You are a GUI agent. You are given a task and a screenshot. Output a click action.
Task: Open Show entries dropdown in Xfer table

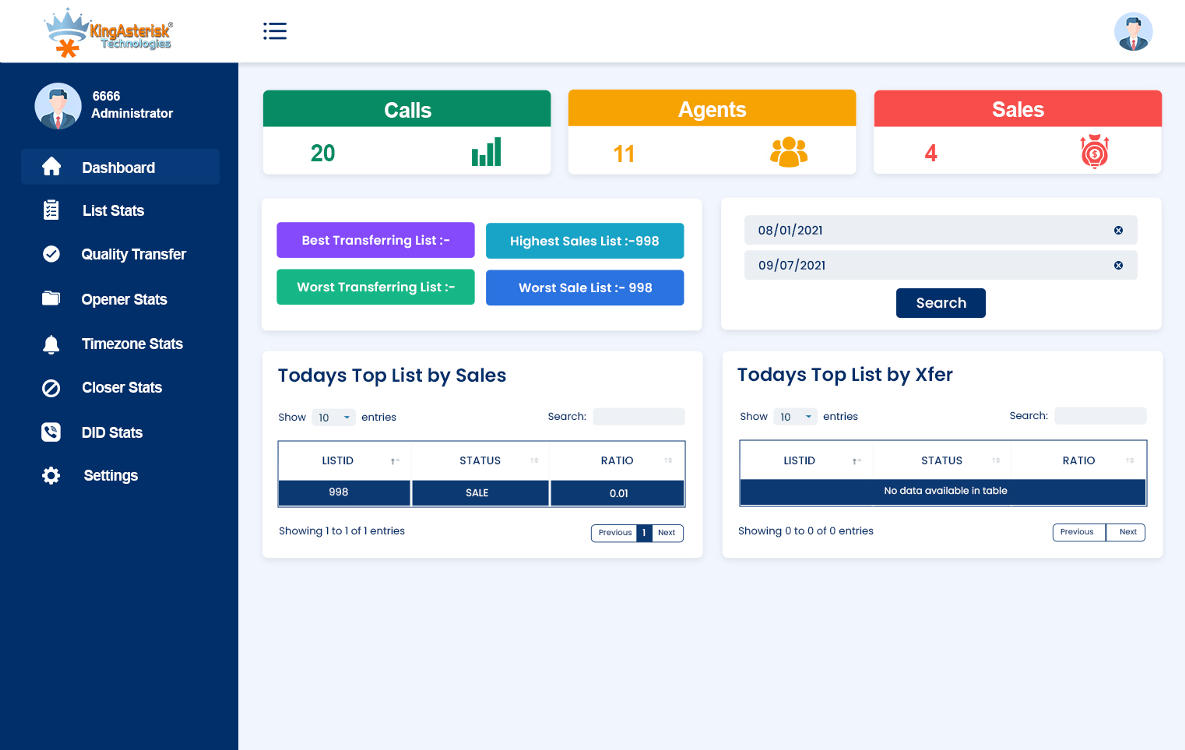coord(795,417)
